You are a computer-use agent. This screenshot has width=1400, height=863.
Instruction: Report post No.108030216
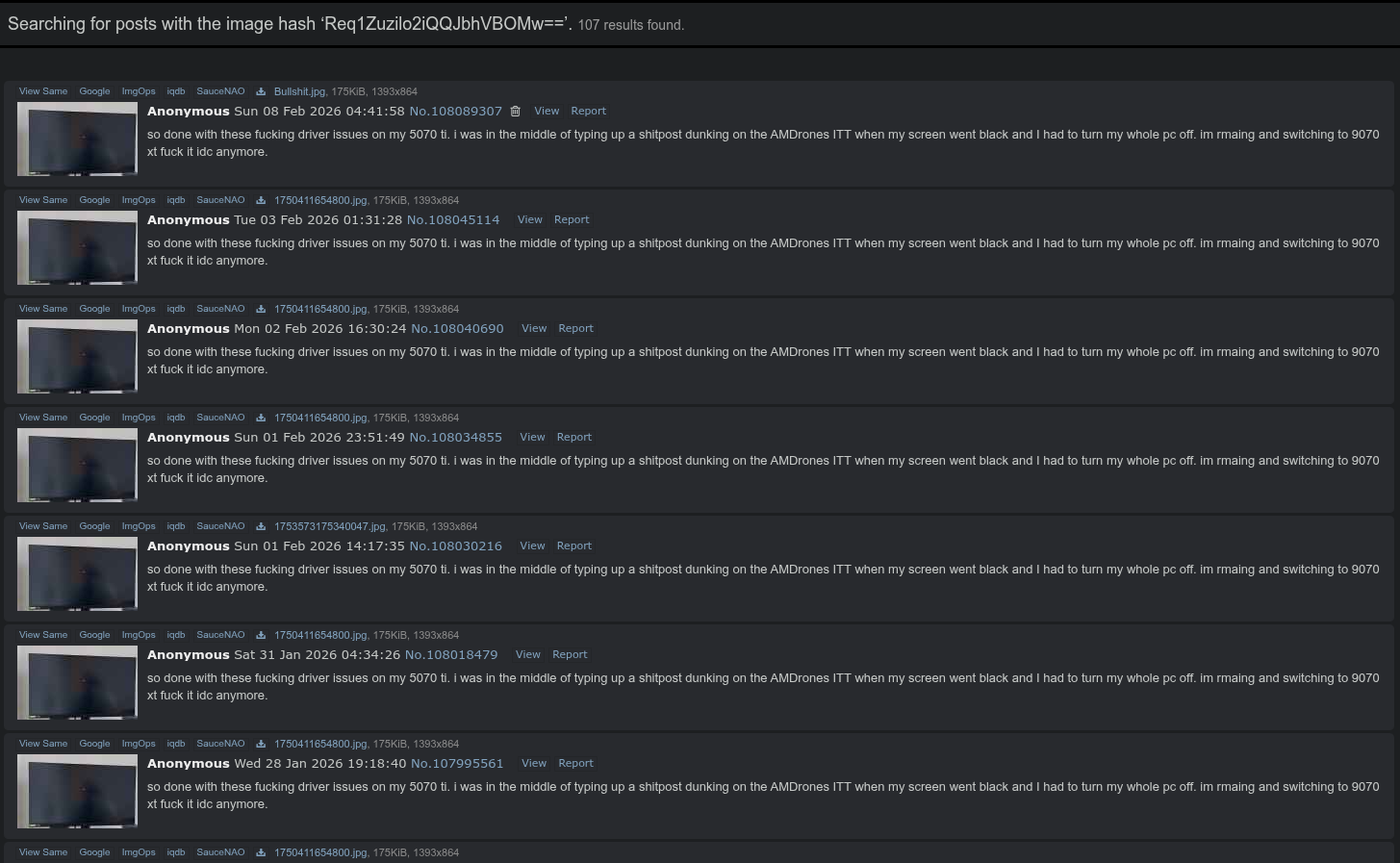click(x=574, y=546)
